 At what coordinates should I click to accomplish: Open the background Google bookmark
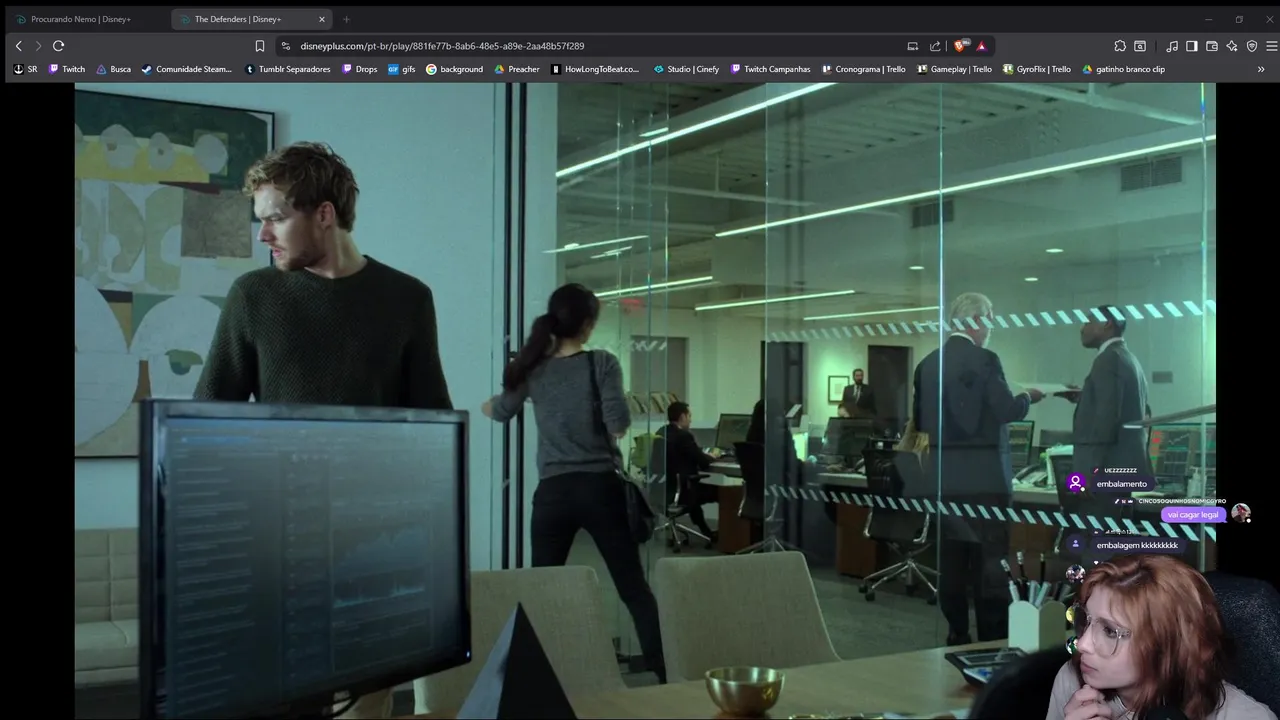coord(454,69)
